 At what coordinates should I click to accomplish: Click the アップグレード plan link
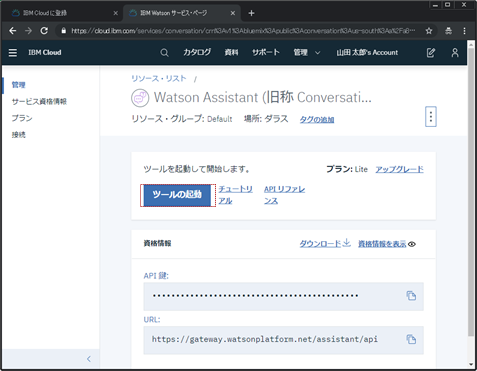click(x=400, y=169)
